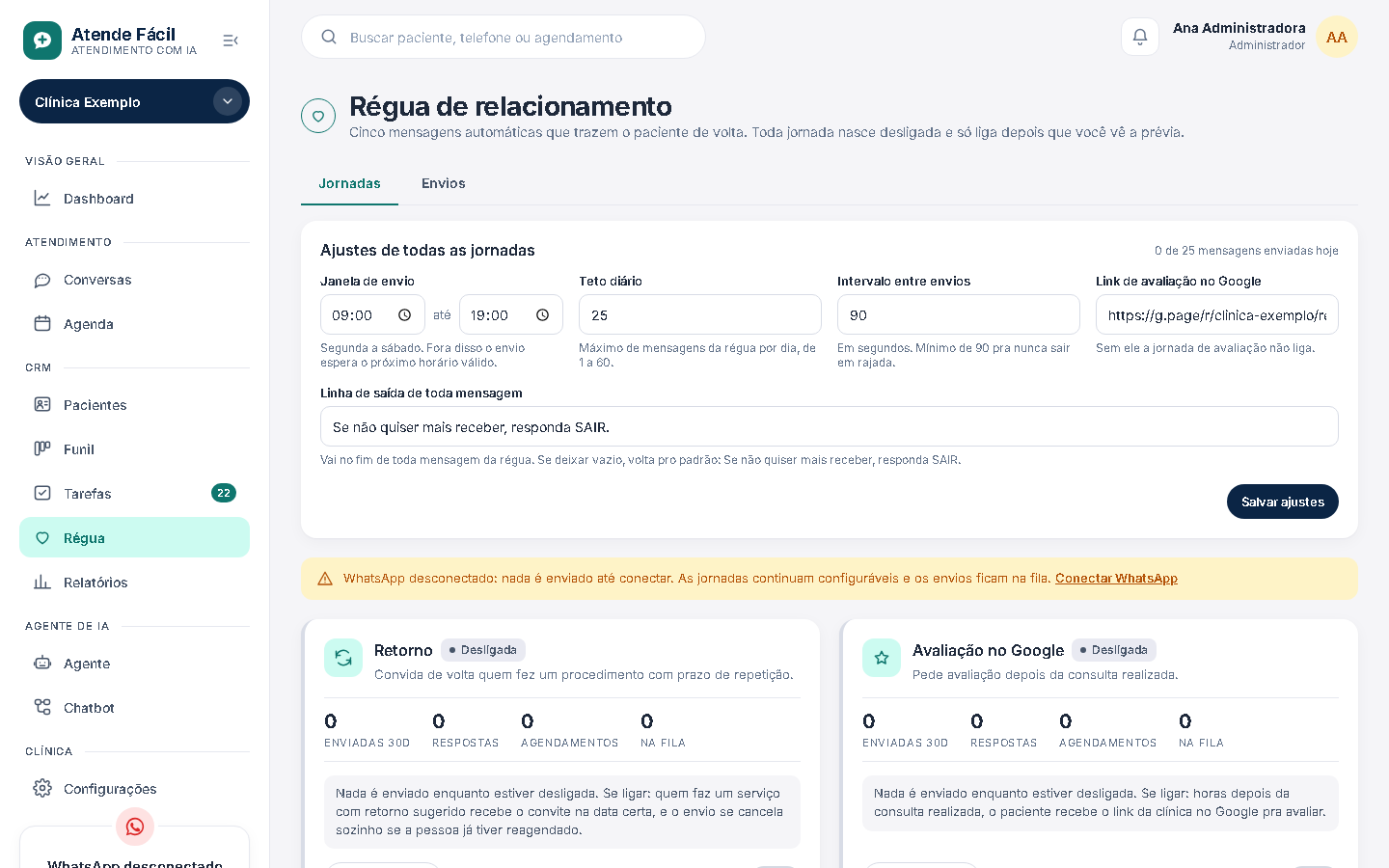Switch to the Envios tab
This screenshot has width=1389, height=868.
[x=444, y=183]
